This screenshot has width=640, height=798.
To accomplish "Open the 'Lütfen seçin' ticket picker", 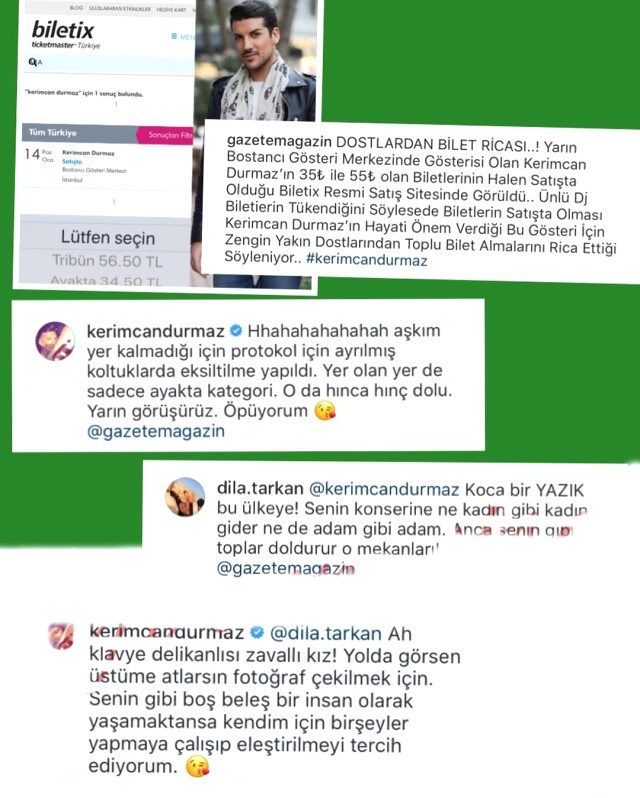I will pos(107,238).
